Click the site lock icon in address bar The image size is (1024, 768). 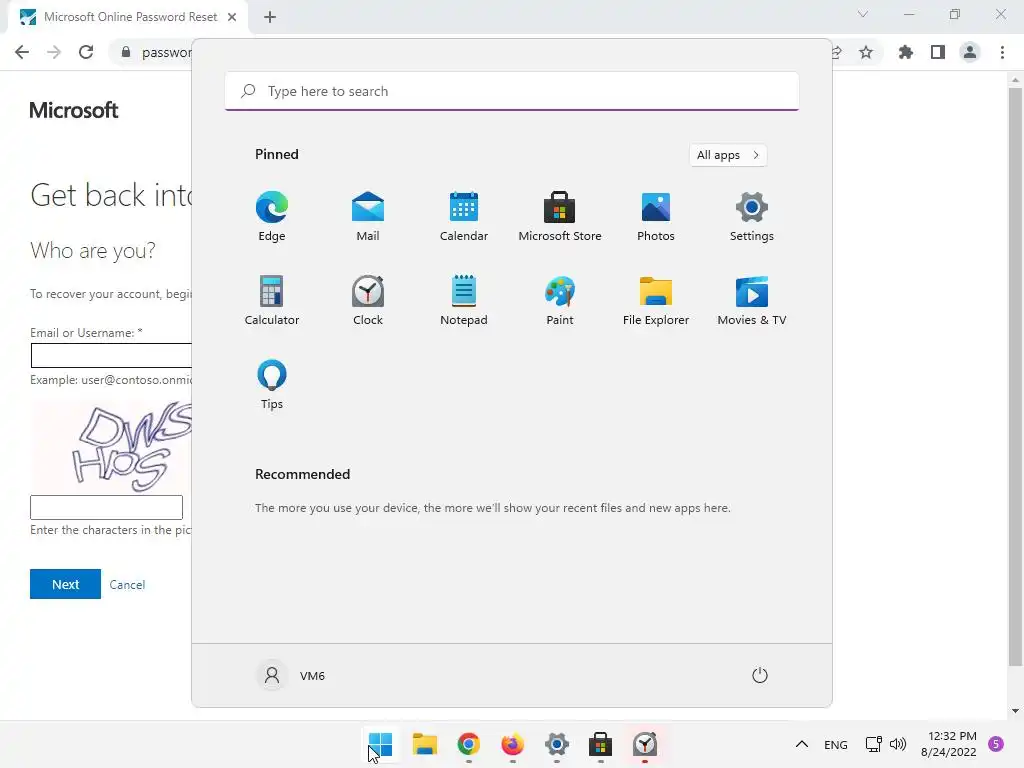click(x=126, y=52)
